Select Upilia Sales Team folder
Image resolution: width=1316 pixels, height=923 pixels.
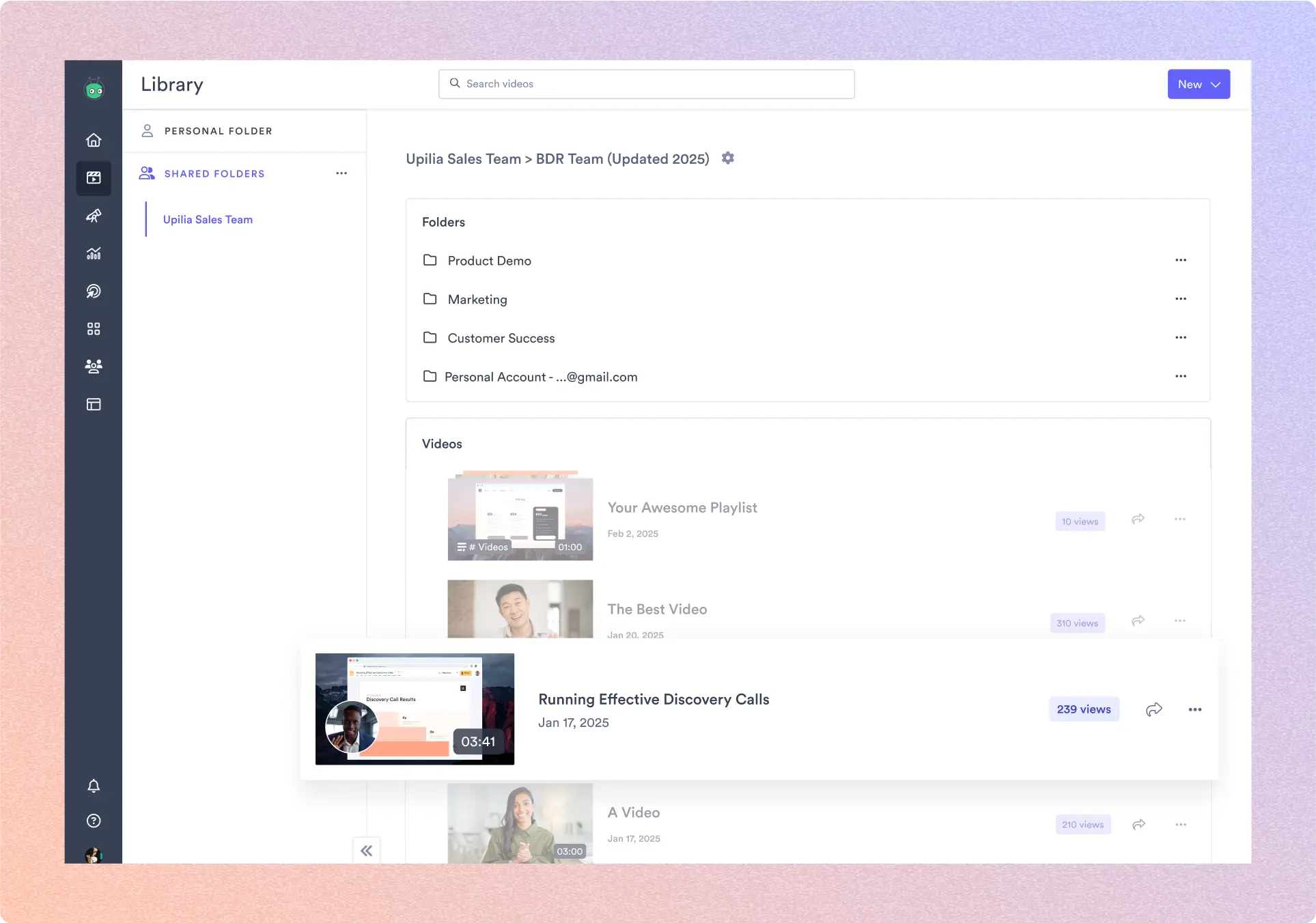[208, 219]
